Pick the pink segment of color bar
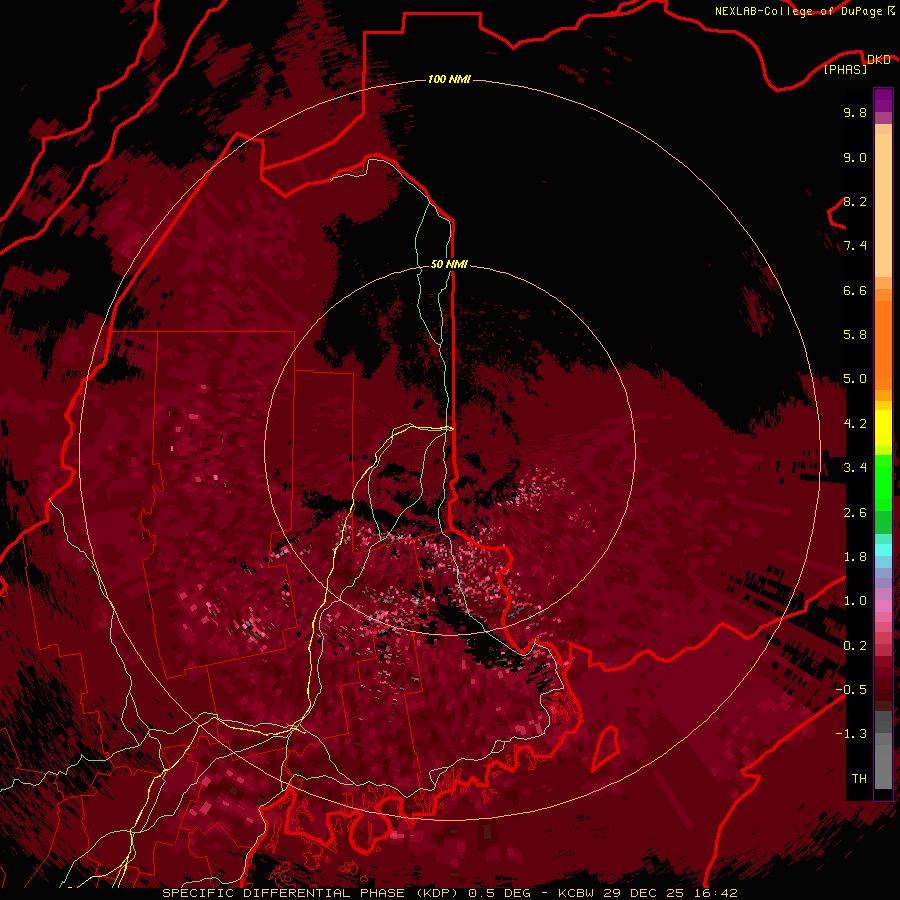Image resolution: width=900 pixels, height=900 pixels. coord(883,606)
